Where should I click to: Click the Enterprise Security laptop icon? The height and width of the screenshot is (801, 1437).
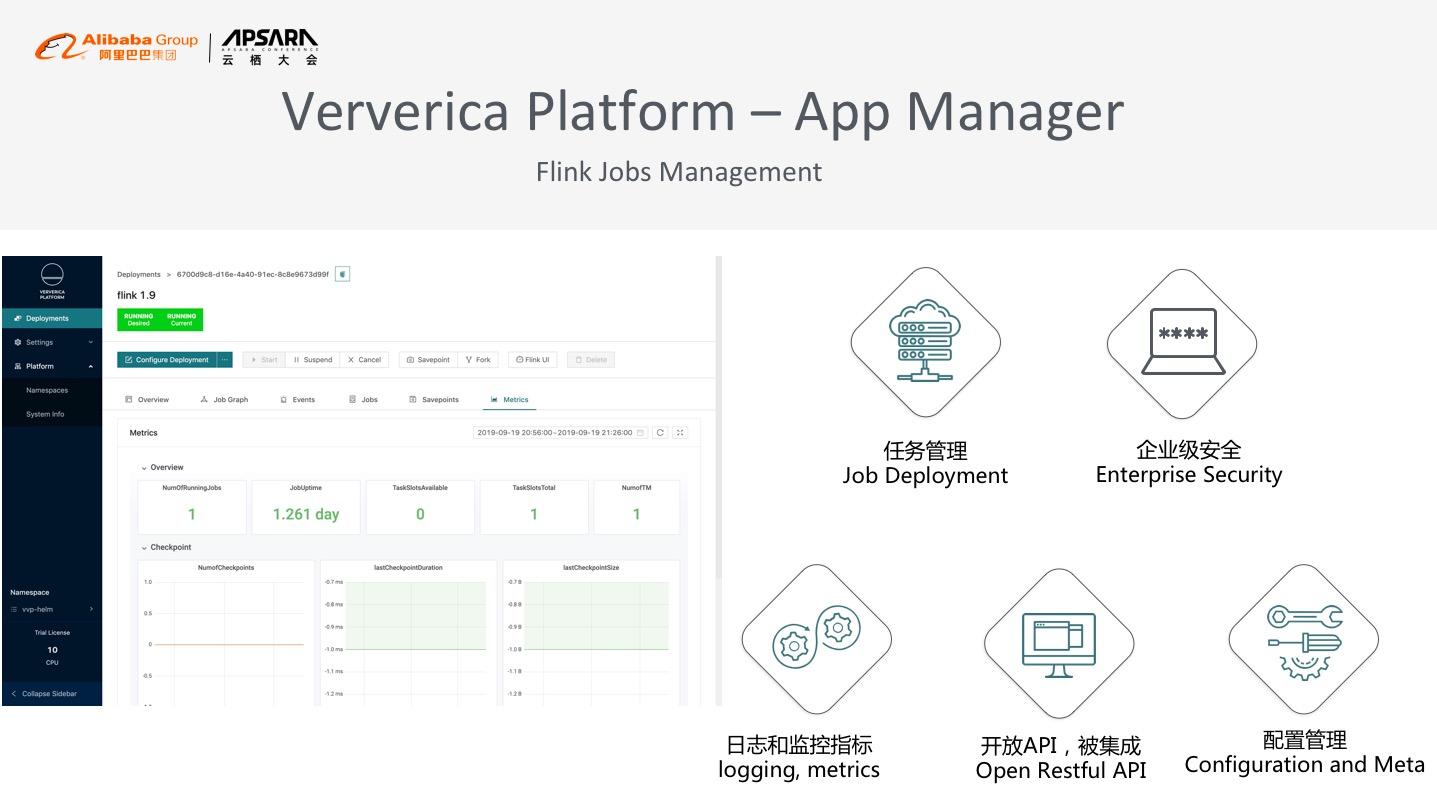[x=1182, y=343]
